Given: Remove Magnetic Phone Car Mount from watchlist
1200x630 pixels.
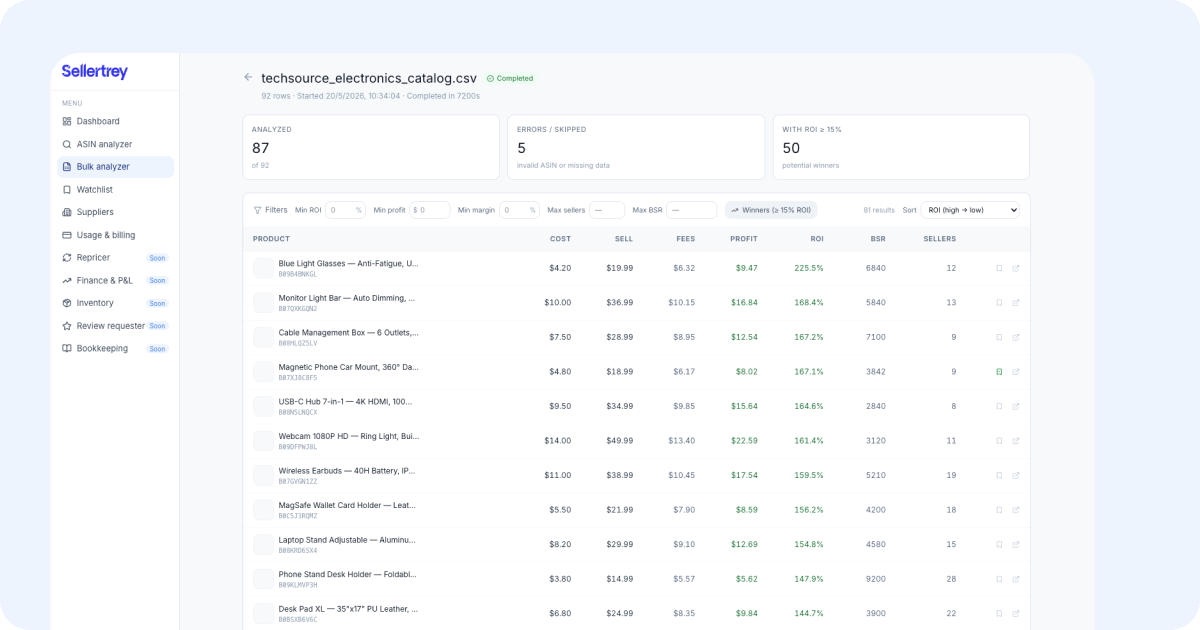Looking at the screenshot, I should coord(999,371).
